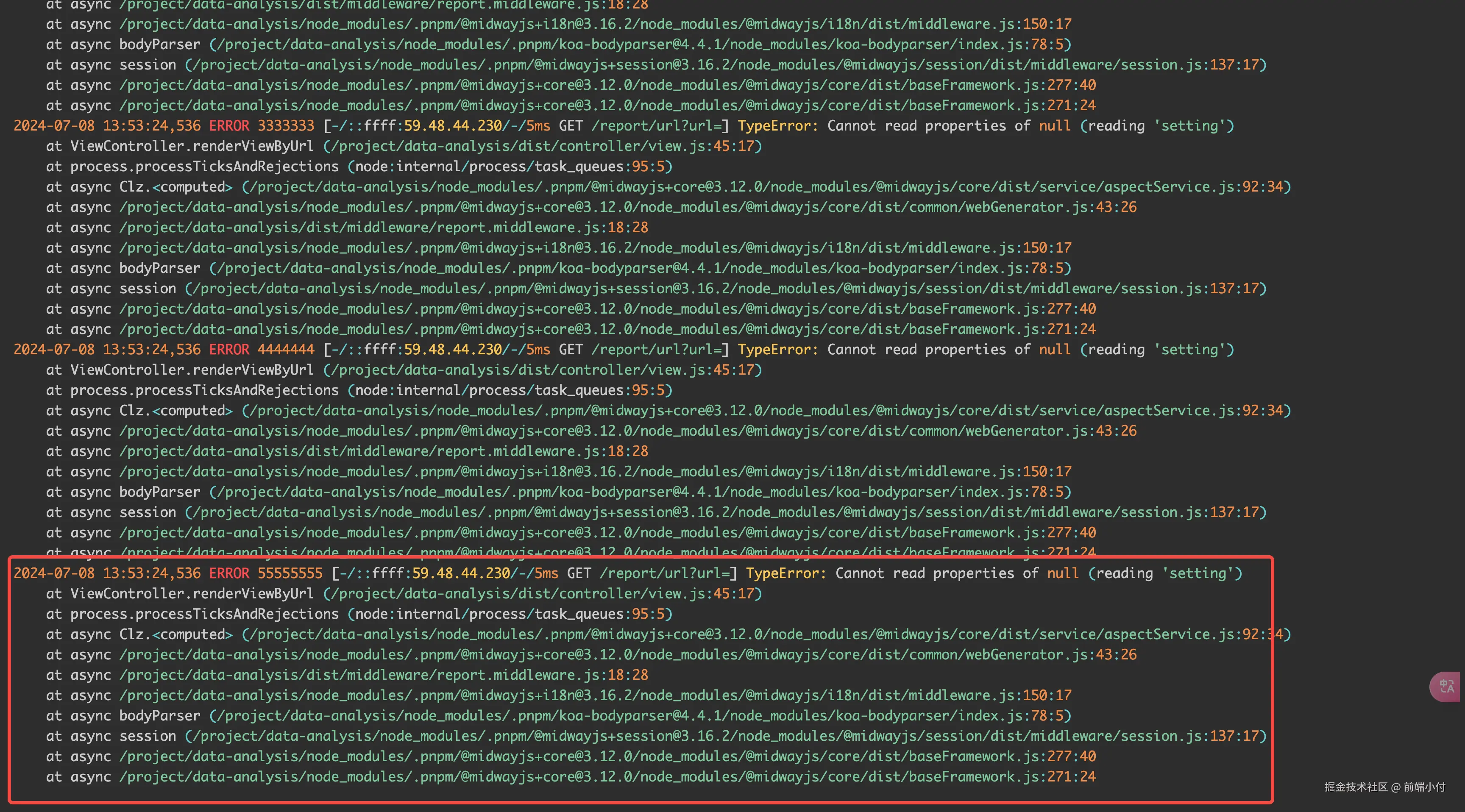
Task: Click GET /report/url?url= on ERROR 55555555 line
Action: [x=648, y=573]
